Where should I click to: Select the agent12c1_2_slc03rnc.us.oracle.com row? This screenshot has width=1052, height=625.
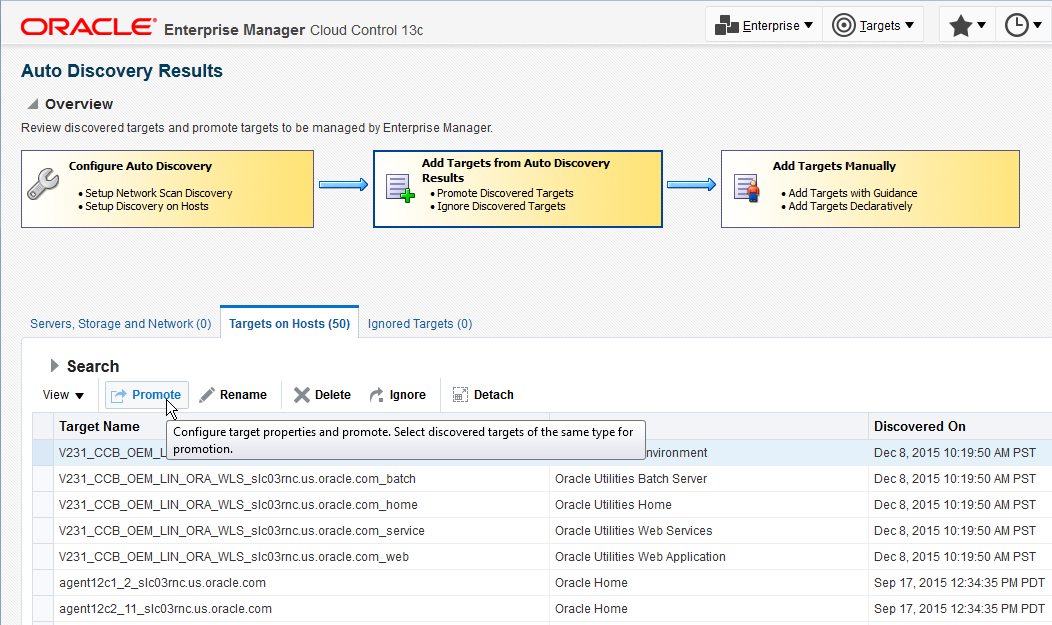coord(162,583)
